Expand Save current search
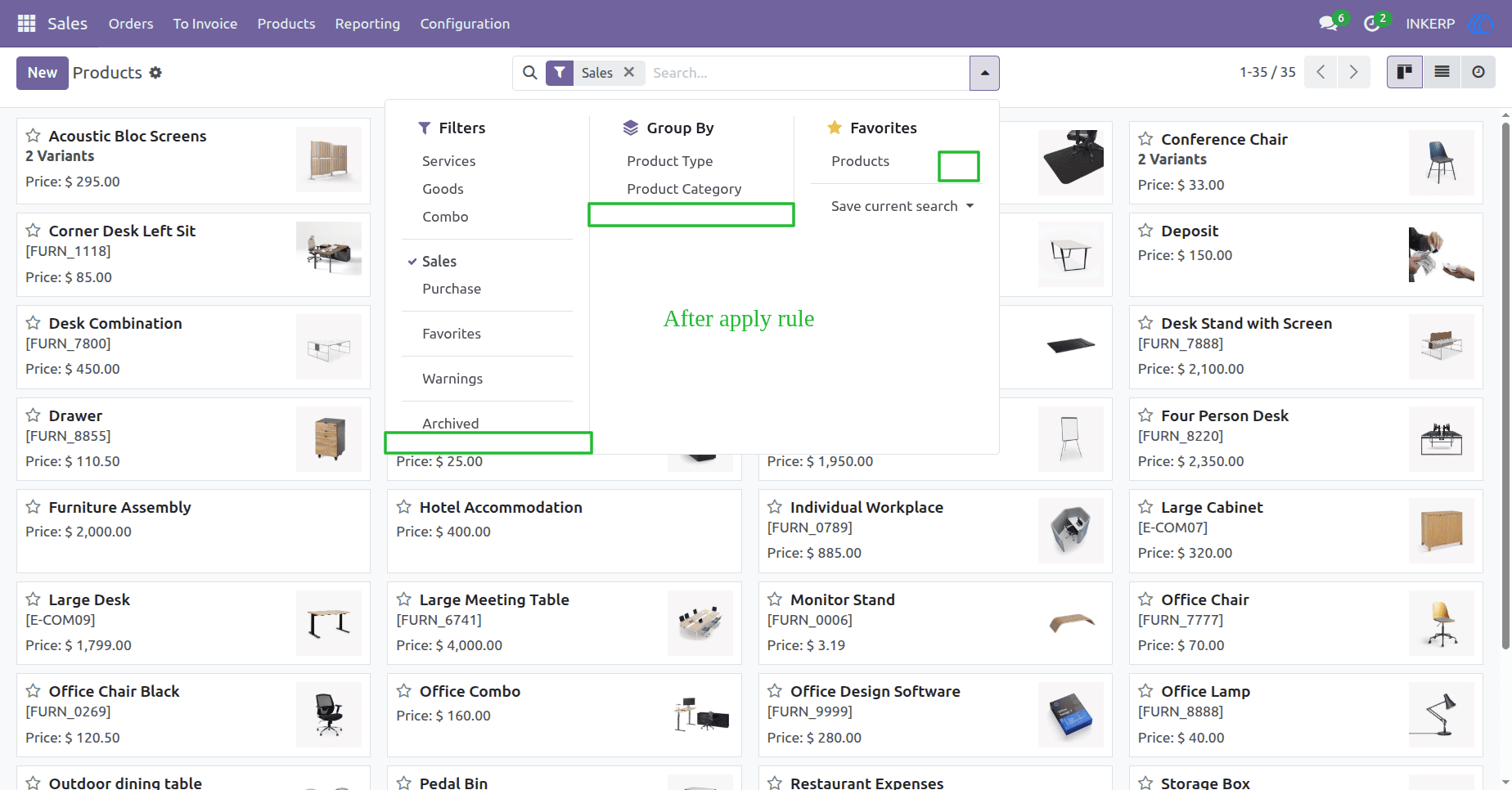Viewport: 1512px width, 790px height. (902, 206)
